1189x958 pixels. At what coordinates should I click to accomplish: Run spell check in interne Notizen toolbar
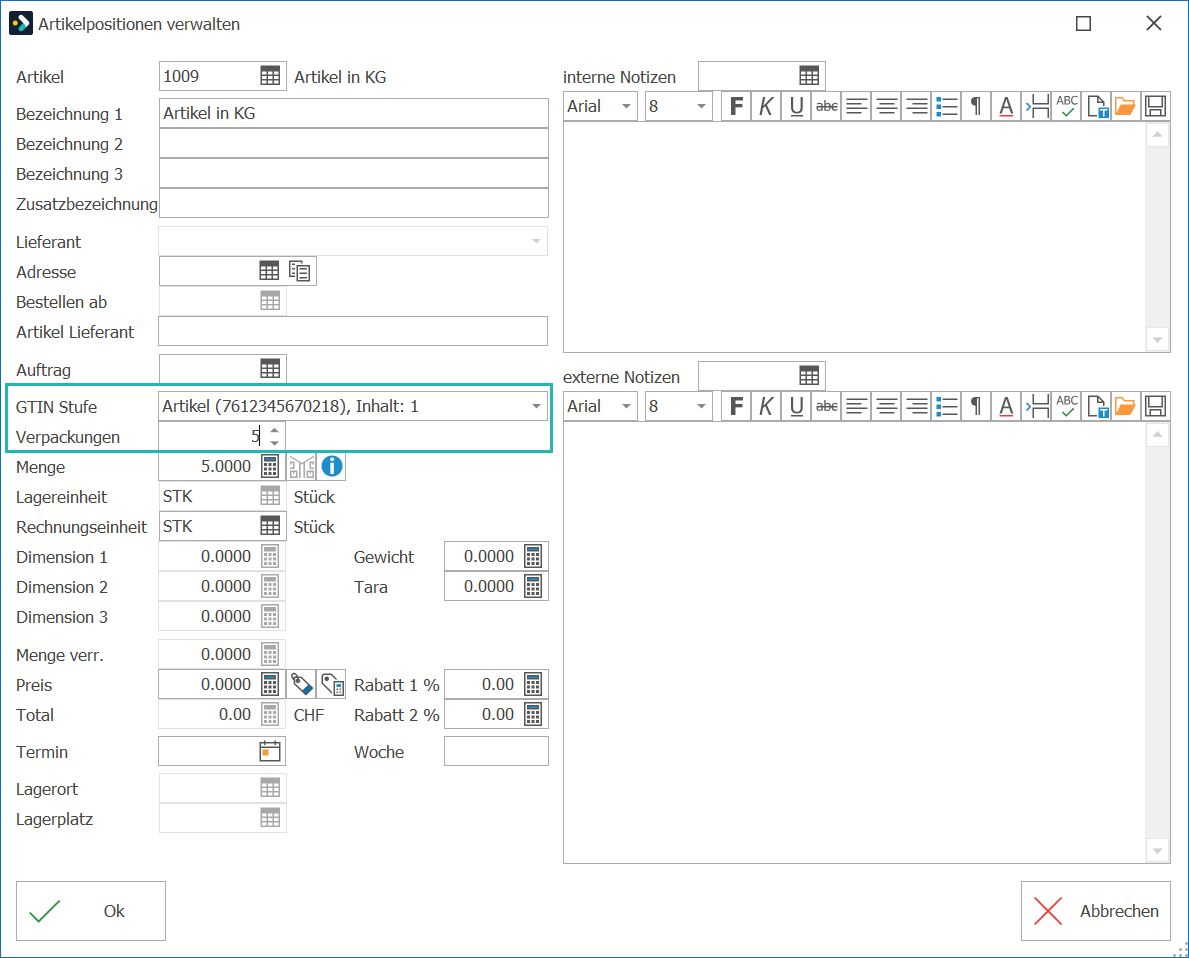[1067, 106]
